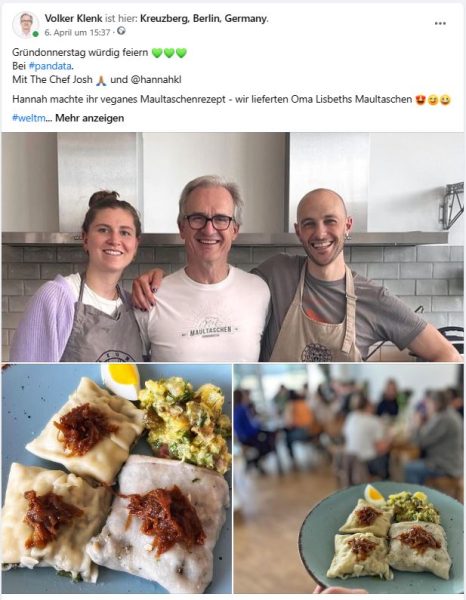Open the truncated #weltm hashtag
466x600 pixels.
(29, 118)
